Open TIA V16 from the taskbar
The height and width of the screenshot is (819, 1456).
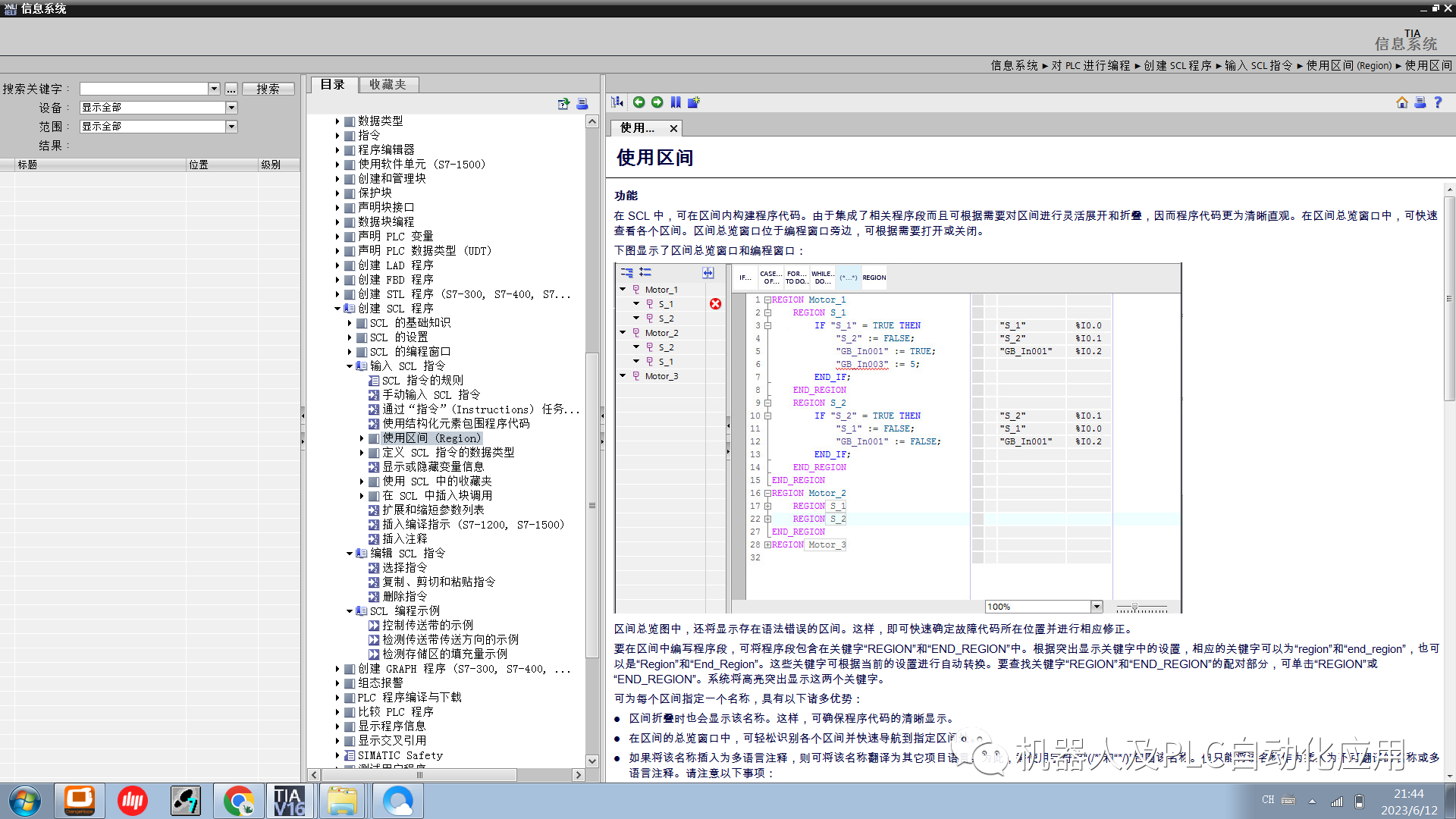pyautogui.click(x=289, y=801)
